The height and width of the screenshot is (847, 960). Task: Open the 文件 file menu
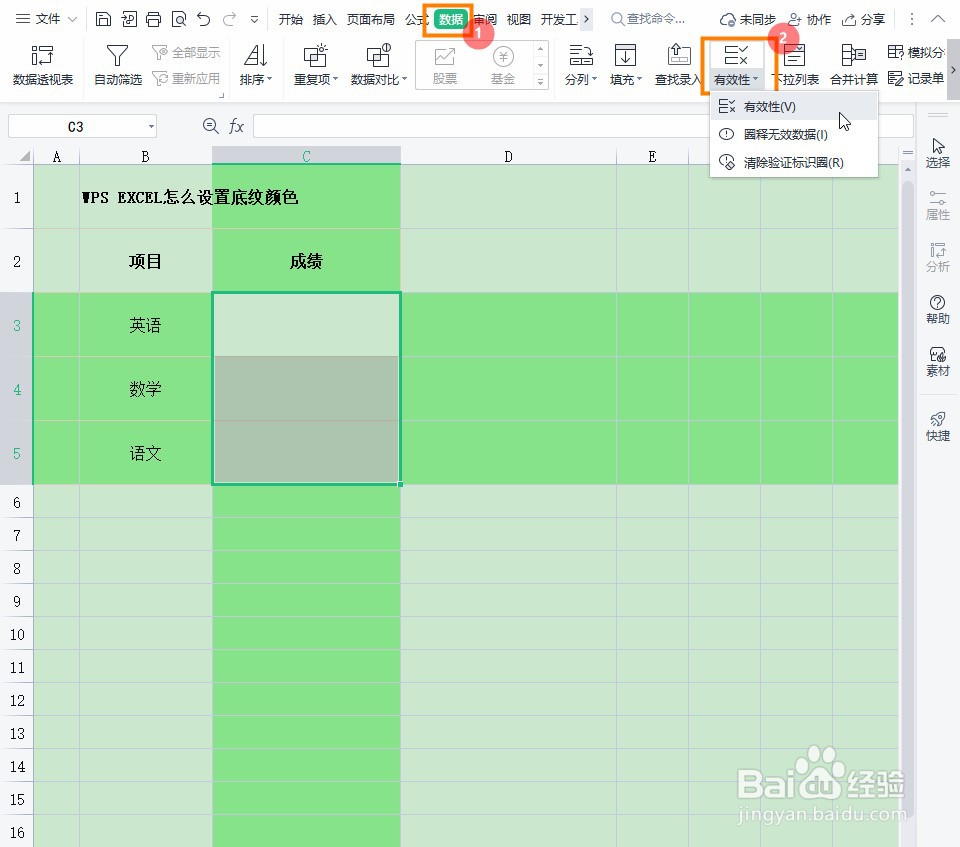[46, 20]
